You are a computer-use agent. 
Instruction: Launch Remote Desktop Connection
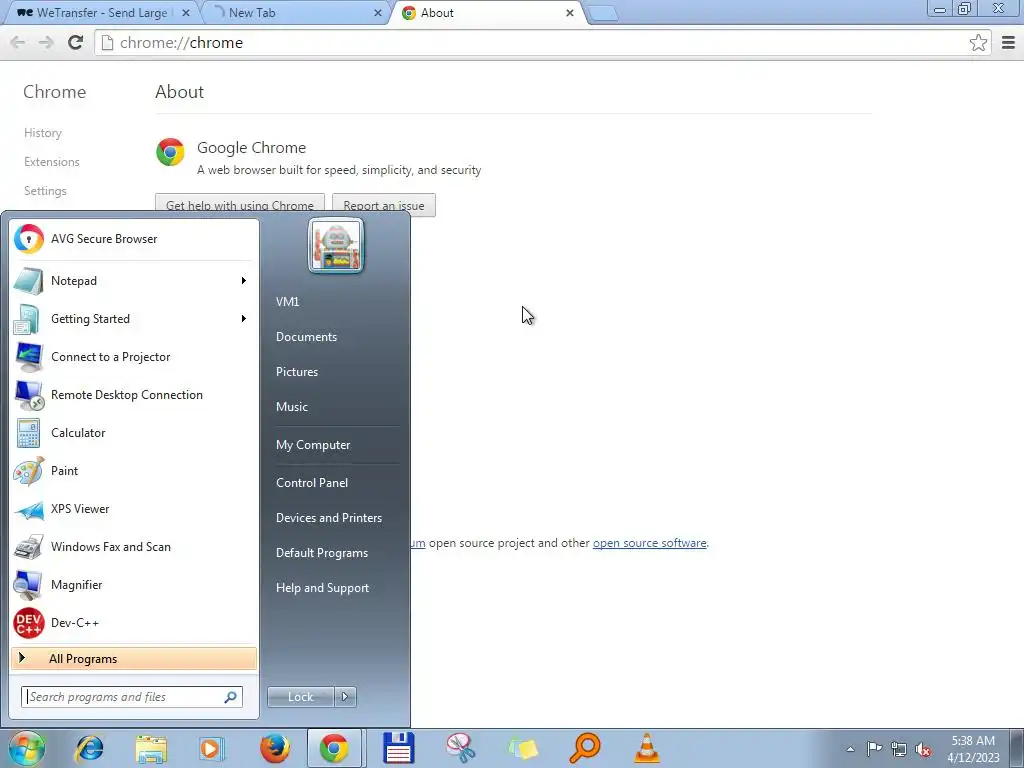click(x=134, y=394)
